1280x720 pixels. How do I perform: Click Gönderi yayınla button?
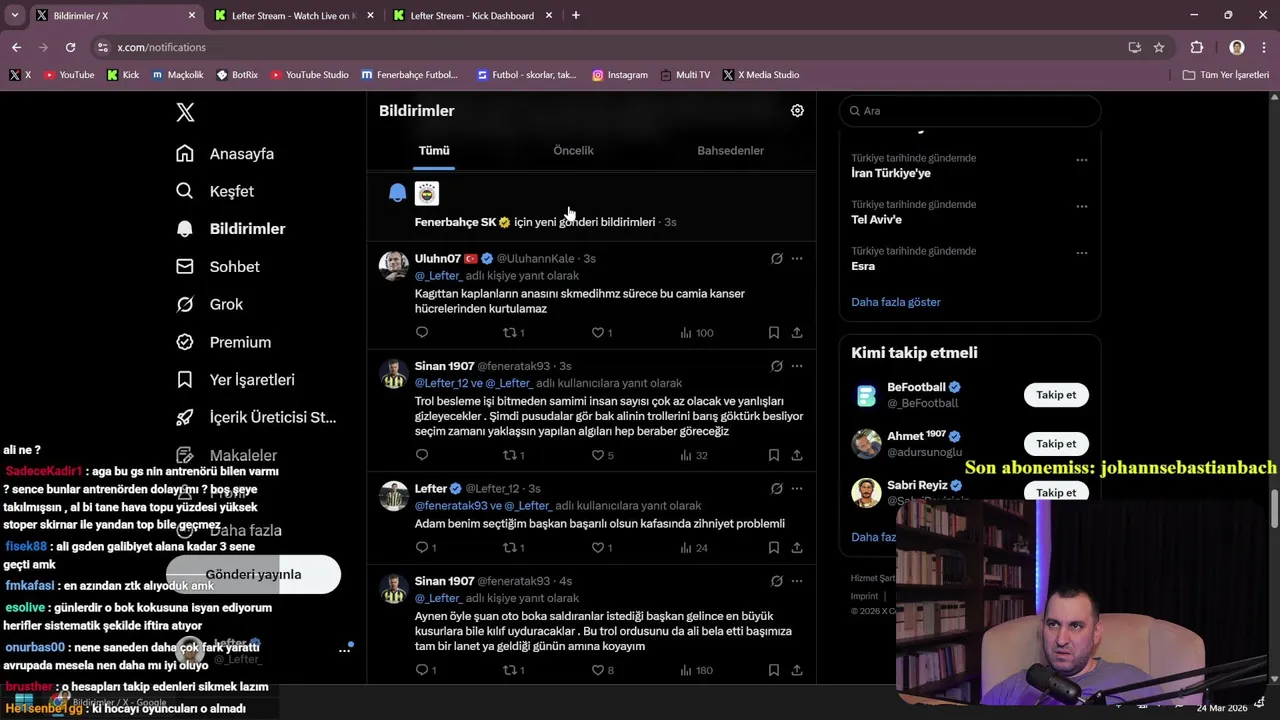(x=253, y=574)
